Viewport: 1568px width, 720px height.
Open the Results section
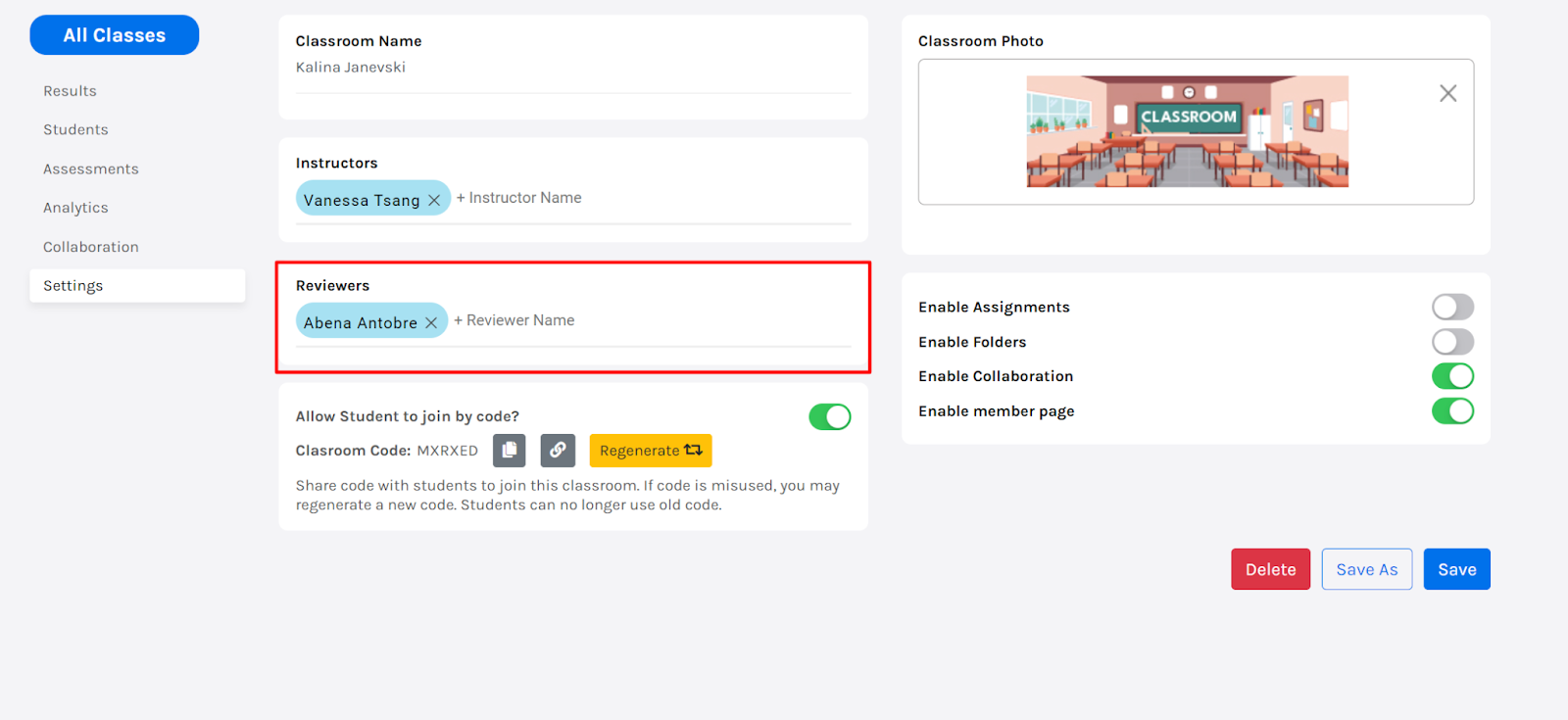tap(70, 91)
